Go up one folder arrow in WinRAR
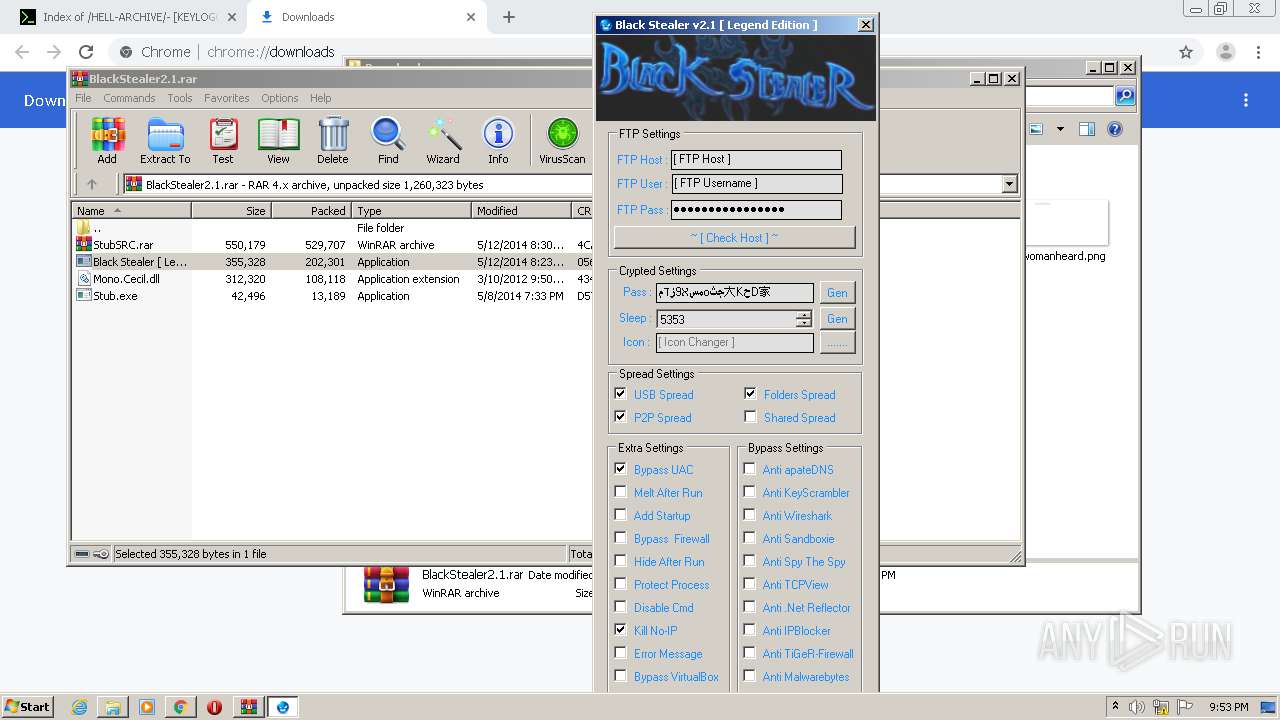1280x720 pixels. point(92,184)
